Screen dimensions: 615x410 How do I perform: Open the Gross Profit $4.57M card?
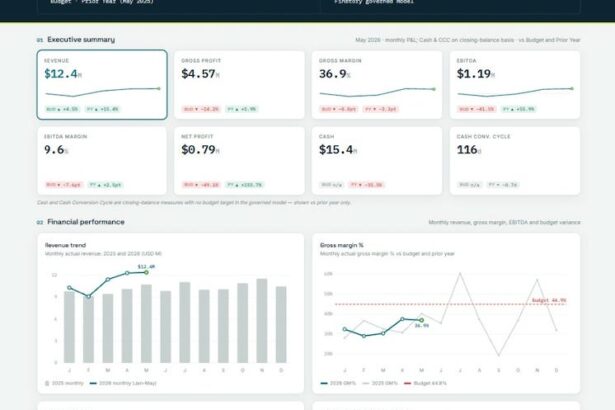coord(239,84)
